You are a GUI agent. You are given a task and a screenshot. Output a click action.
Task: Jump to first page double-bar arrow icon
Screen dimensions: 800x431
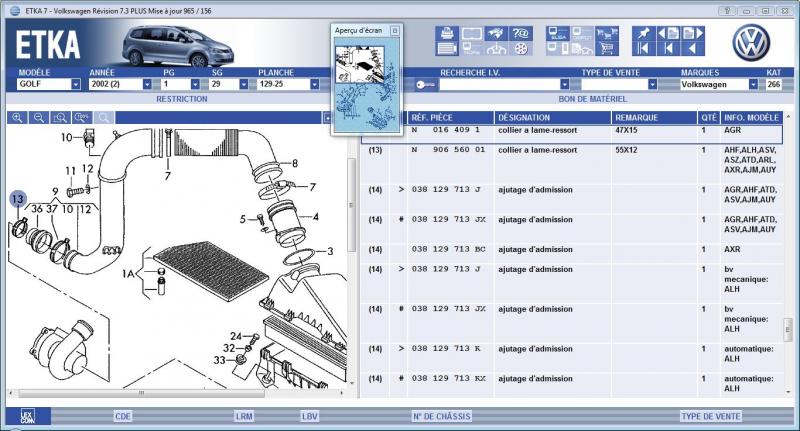[x=644, y=48]
